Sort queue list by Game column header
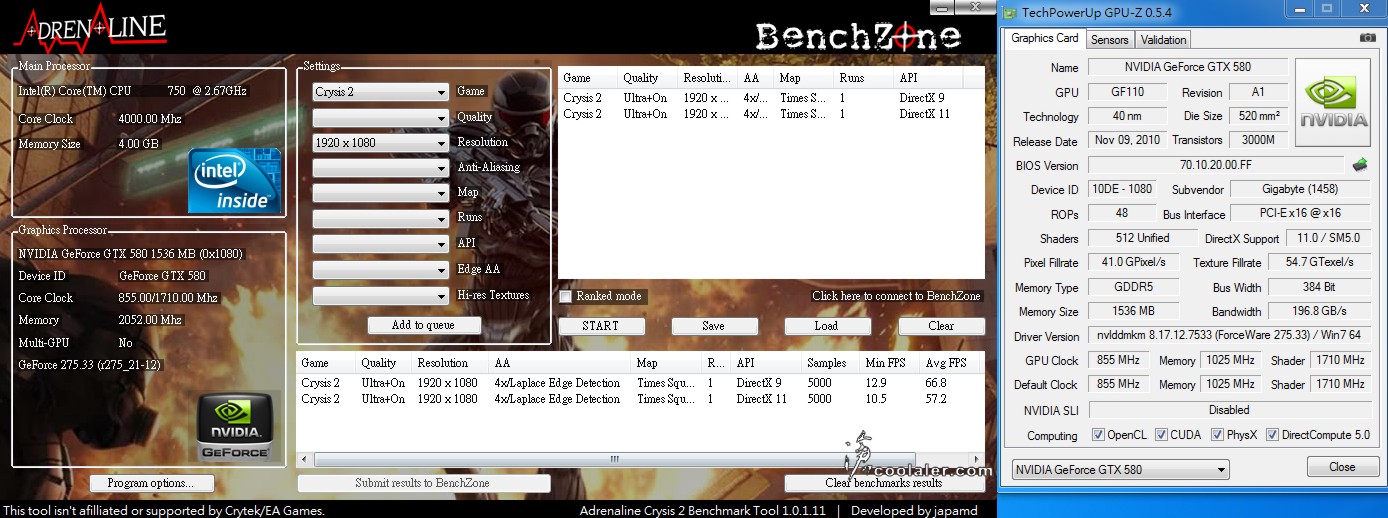 [x=588, y=78]
